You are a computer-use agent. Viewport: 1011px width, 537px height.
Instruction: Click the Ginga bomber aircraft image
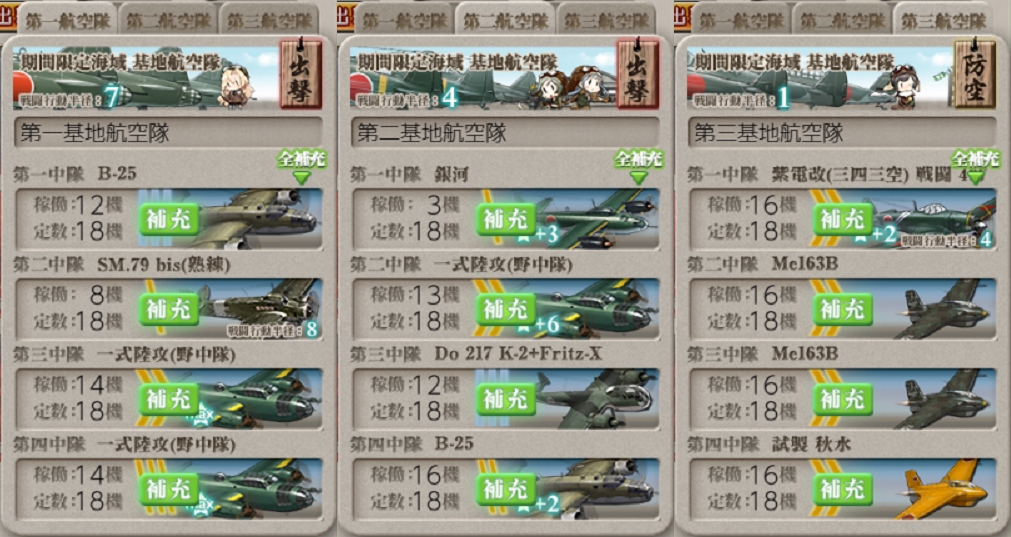tap(596, 219)
